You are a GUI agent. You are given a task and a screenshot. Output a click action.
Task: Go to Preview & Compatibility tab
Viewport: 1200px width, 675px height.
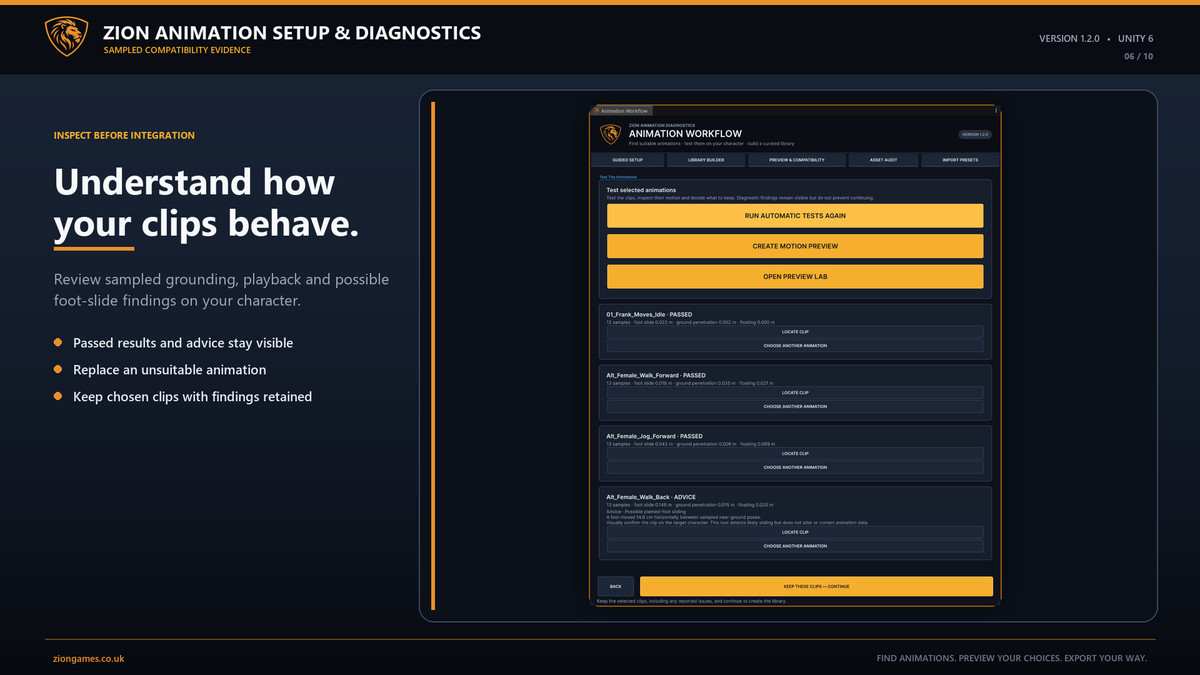tap(796, 160)
